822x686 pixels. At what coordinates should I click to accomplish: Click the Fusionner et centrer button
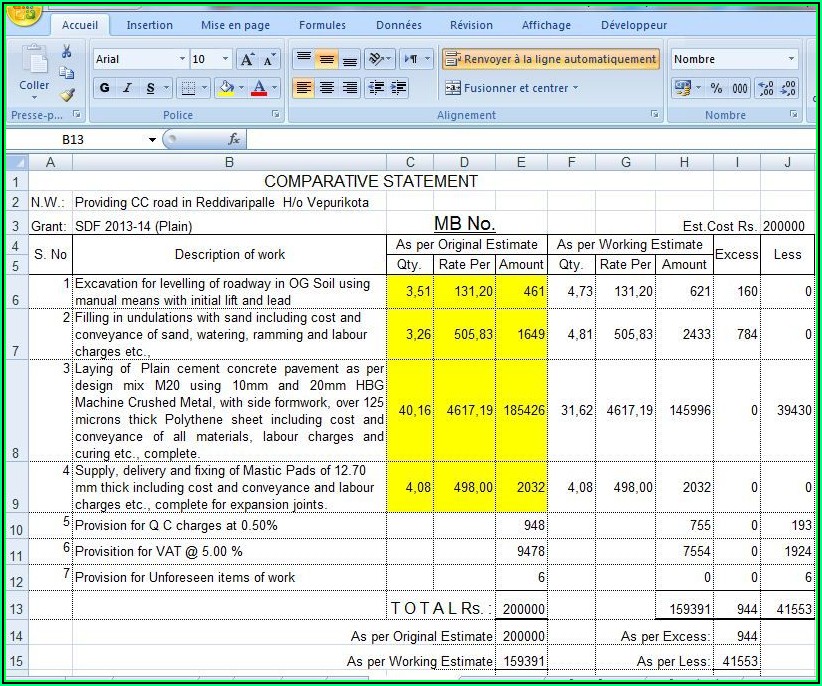coord(511,88)
